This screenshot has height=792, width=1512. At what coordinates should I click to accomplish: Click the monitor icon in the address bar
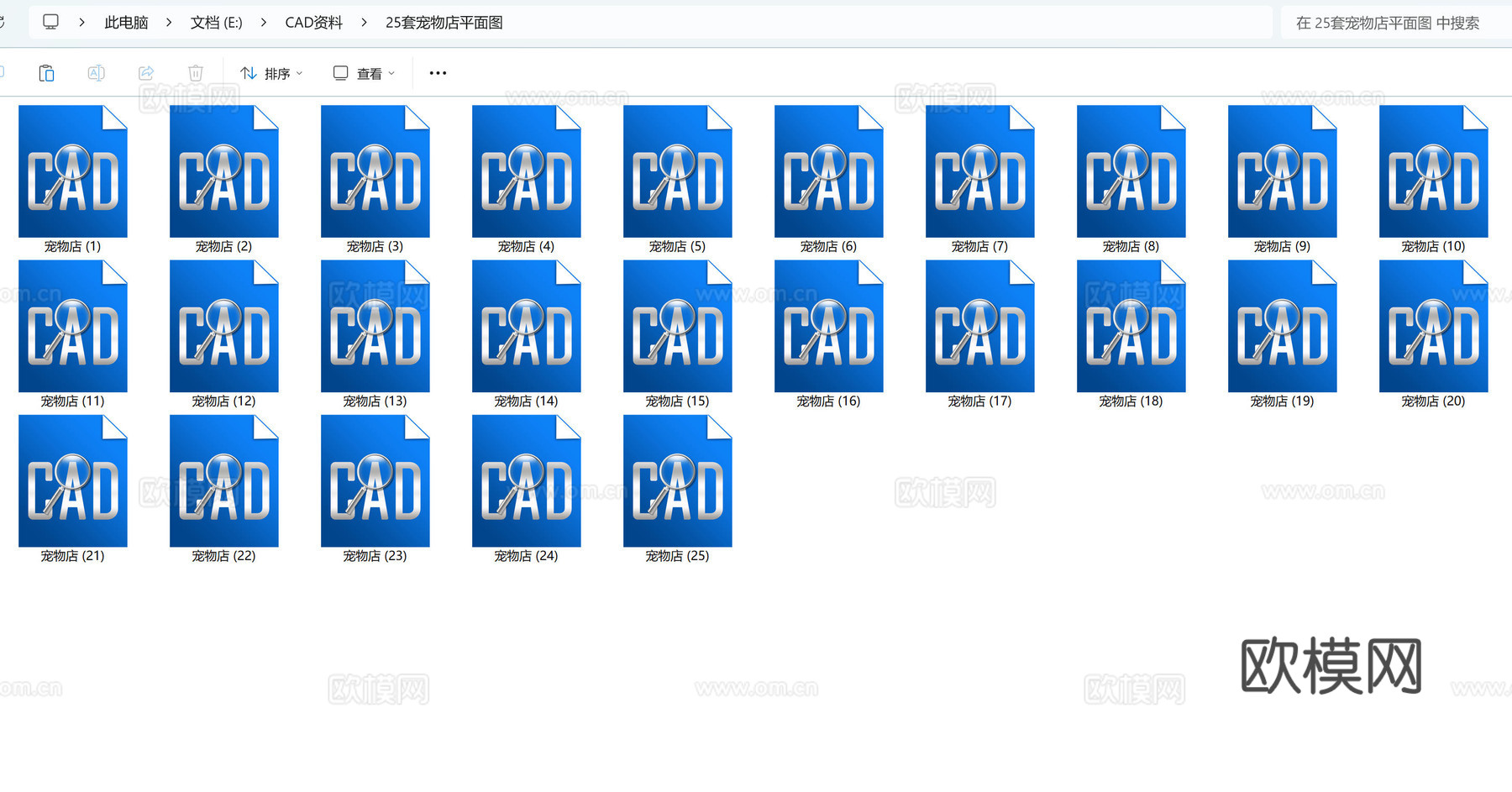50,23
